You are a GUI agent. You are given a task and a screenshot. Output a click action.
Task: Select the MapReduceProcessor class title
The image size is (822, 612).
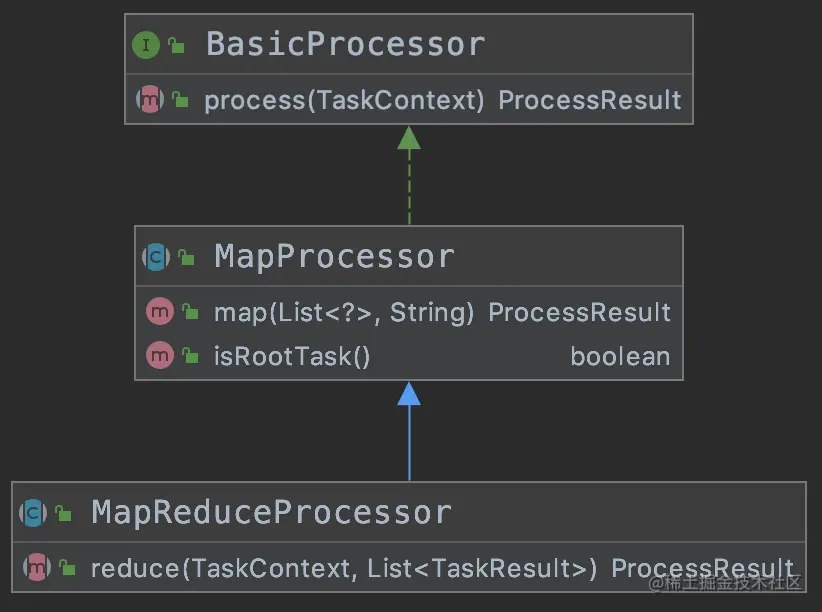click(271, 513)
